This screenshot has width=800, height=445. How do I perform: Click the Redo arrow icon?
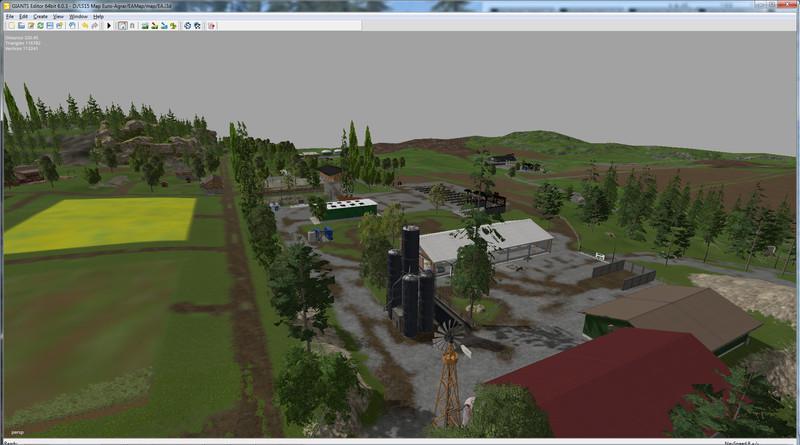tap(94, 26)
